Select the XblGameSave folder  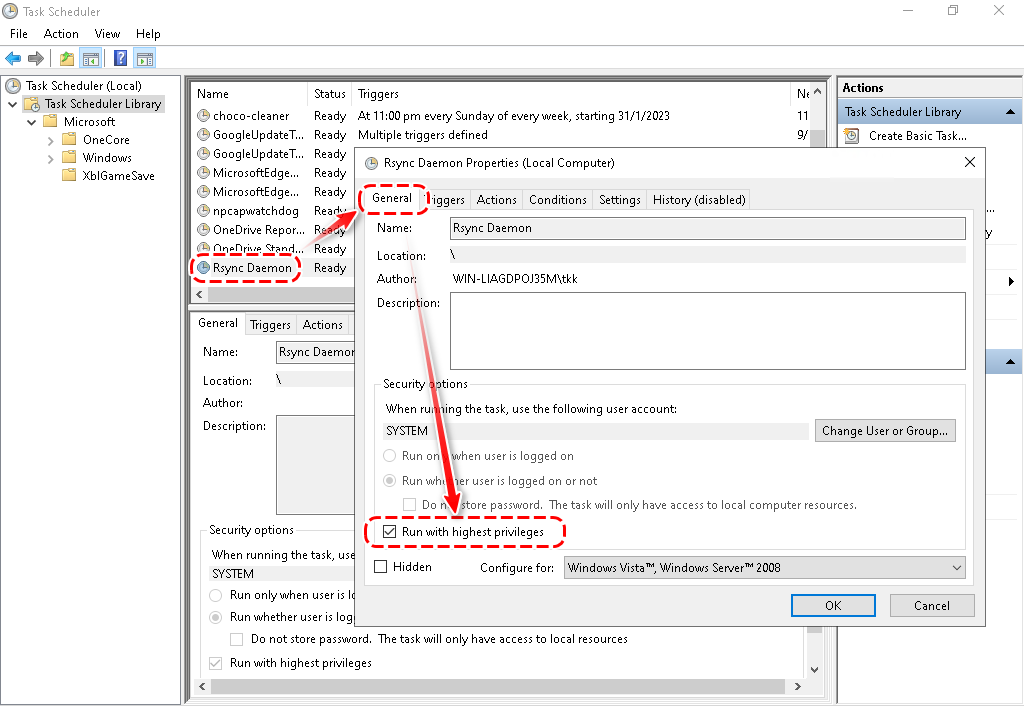click(x=118, y=176)
